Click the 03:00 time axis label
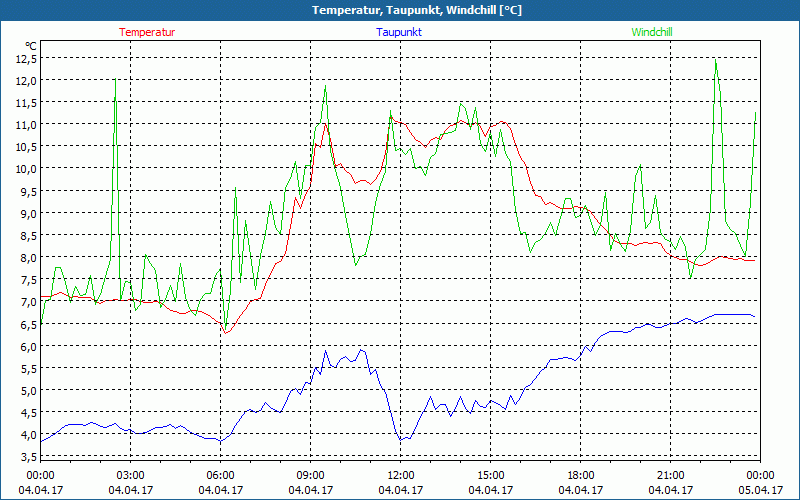Screen dimensions: 800x500 coord(131,476)
